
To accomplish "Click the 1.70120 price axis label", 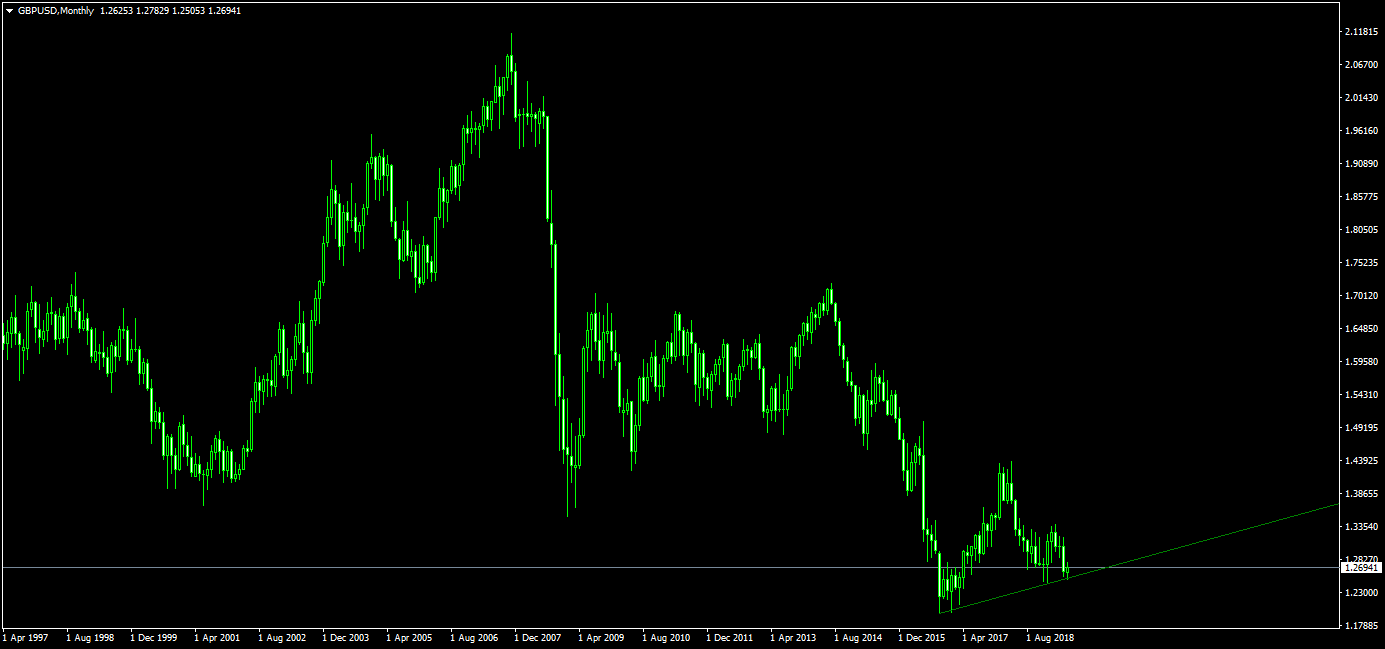I will coord(1361,296).
